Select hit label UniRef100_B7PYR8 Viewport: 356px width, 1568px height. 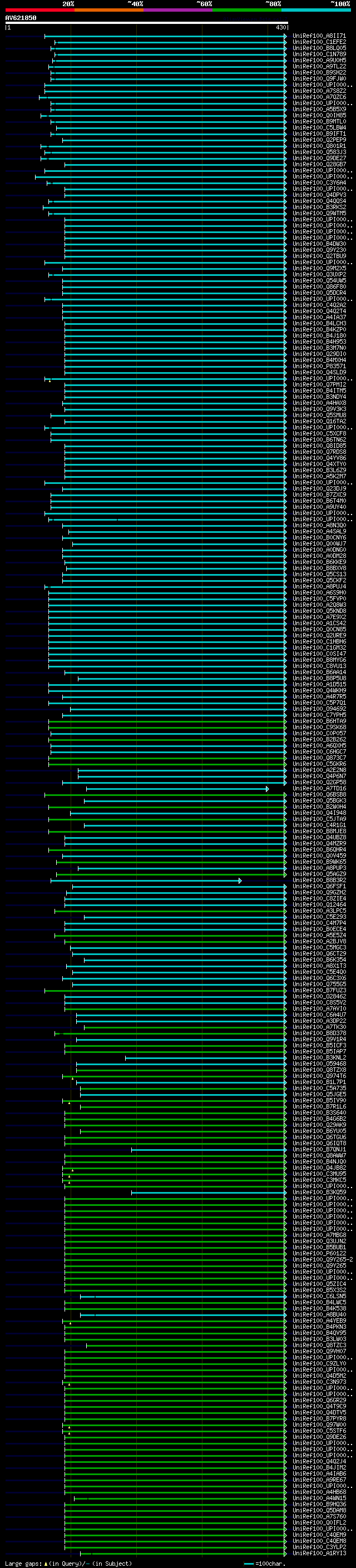click(x=319, y=1419)
